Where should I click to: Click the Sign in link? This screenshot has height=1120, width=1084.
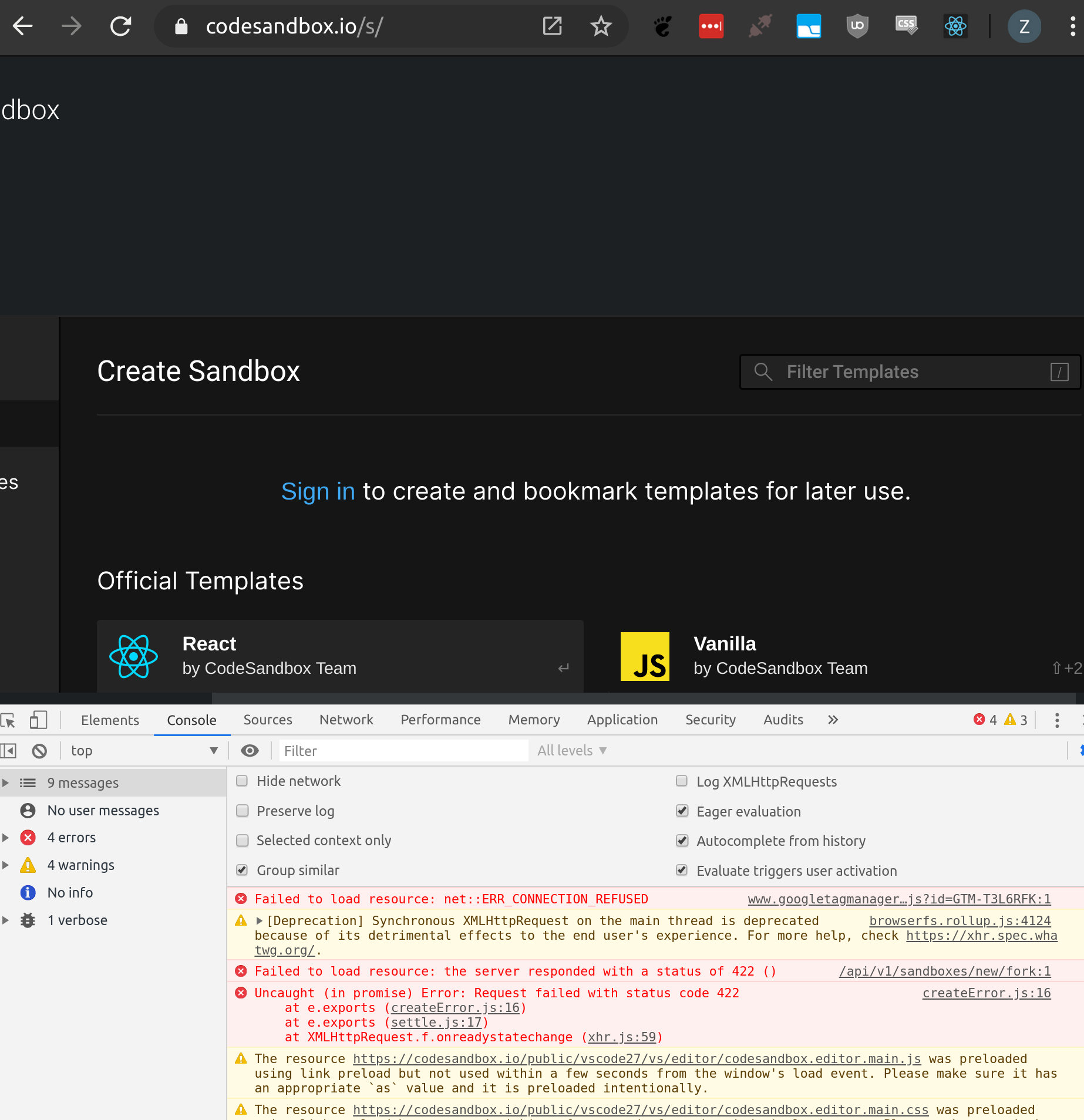318,491
